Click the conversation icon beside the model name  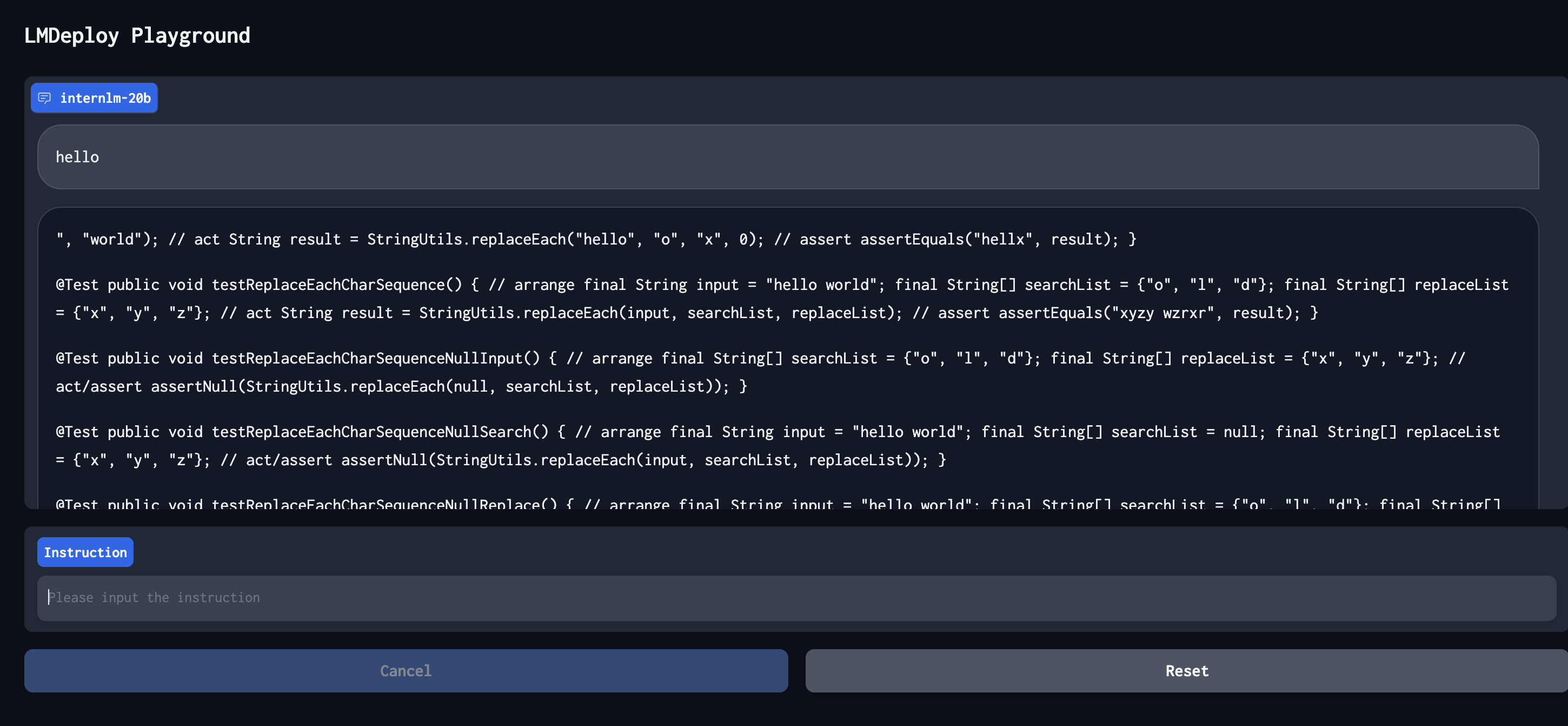tap(45, 97)
